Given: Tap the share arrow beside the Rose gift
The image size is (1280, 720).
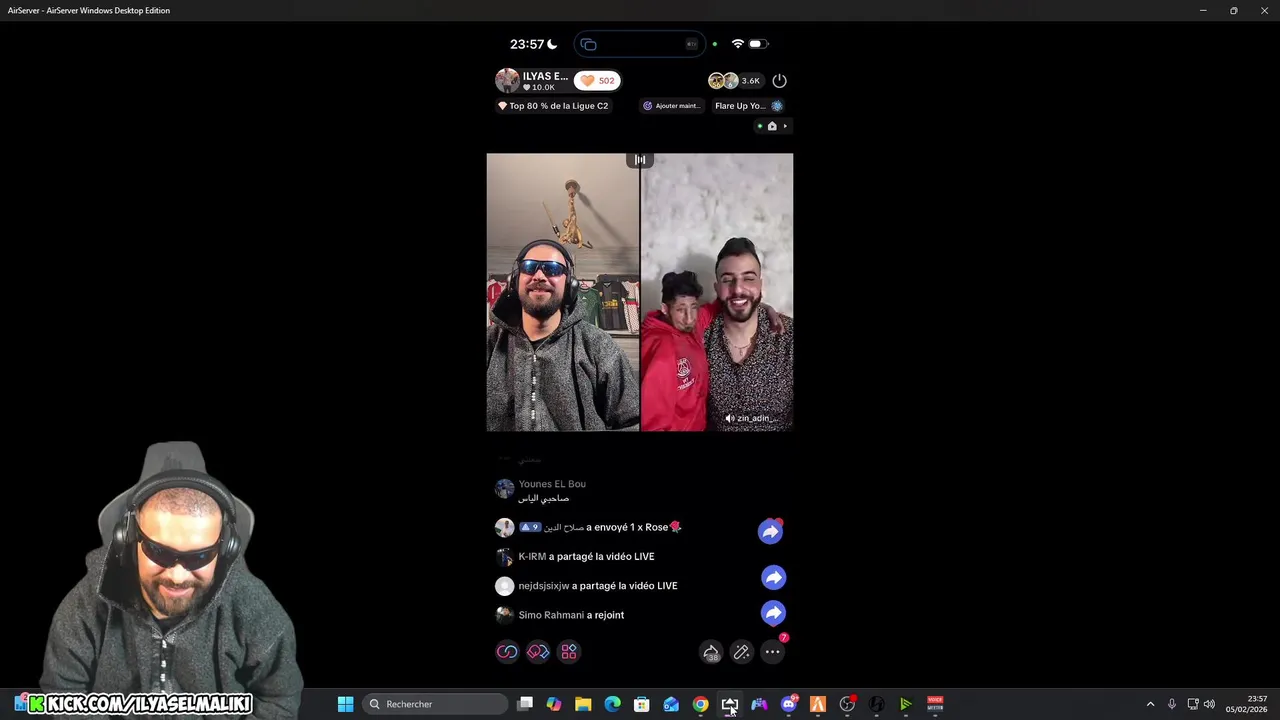Looking at the screenshot, I should coord(770,532).
